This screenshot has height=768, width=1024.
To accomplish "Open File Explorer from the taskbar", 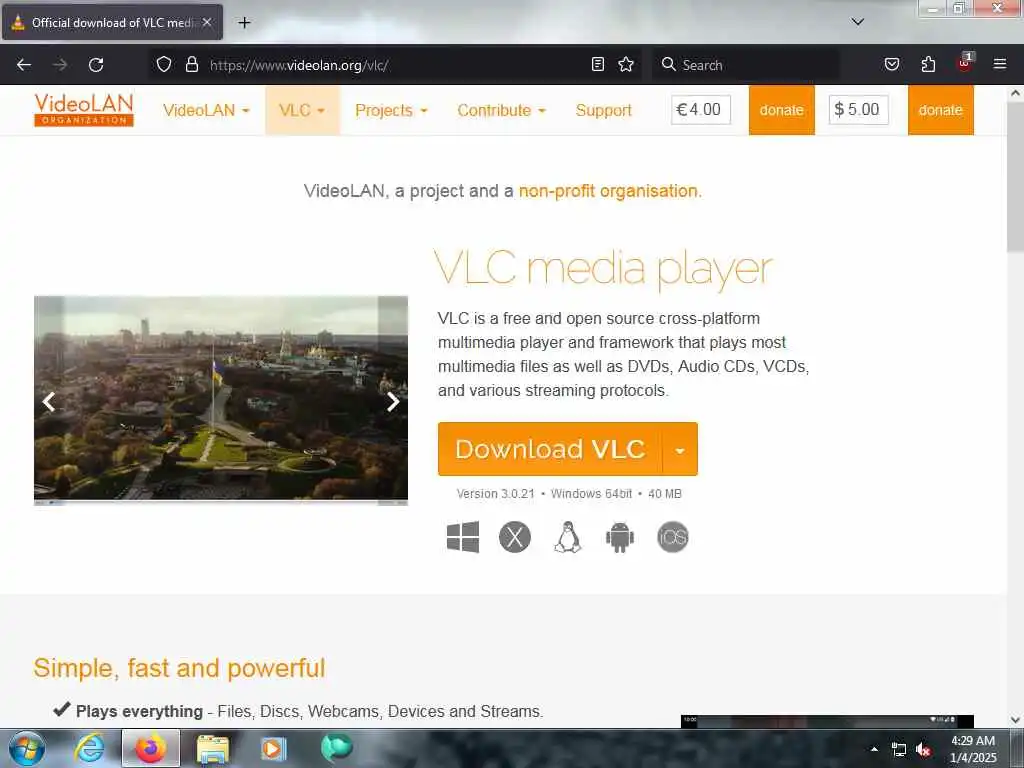I will click(213, 749).
